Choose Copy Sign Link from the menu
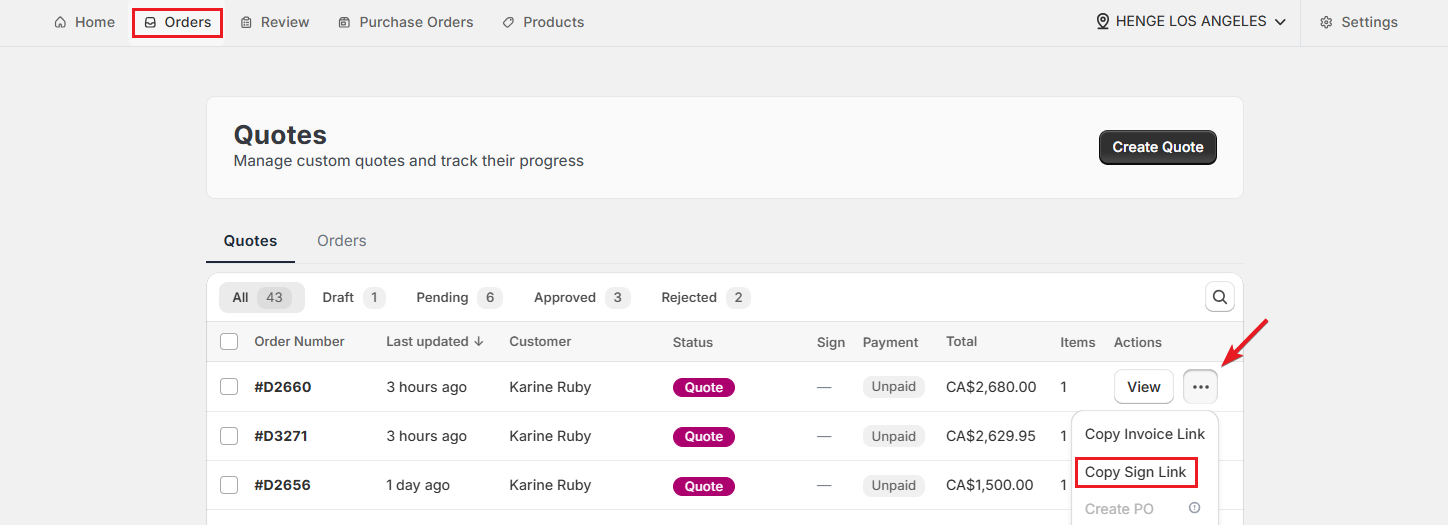 pos(1136,472)
